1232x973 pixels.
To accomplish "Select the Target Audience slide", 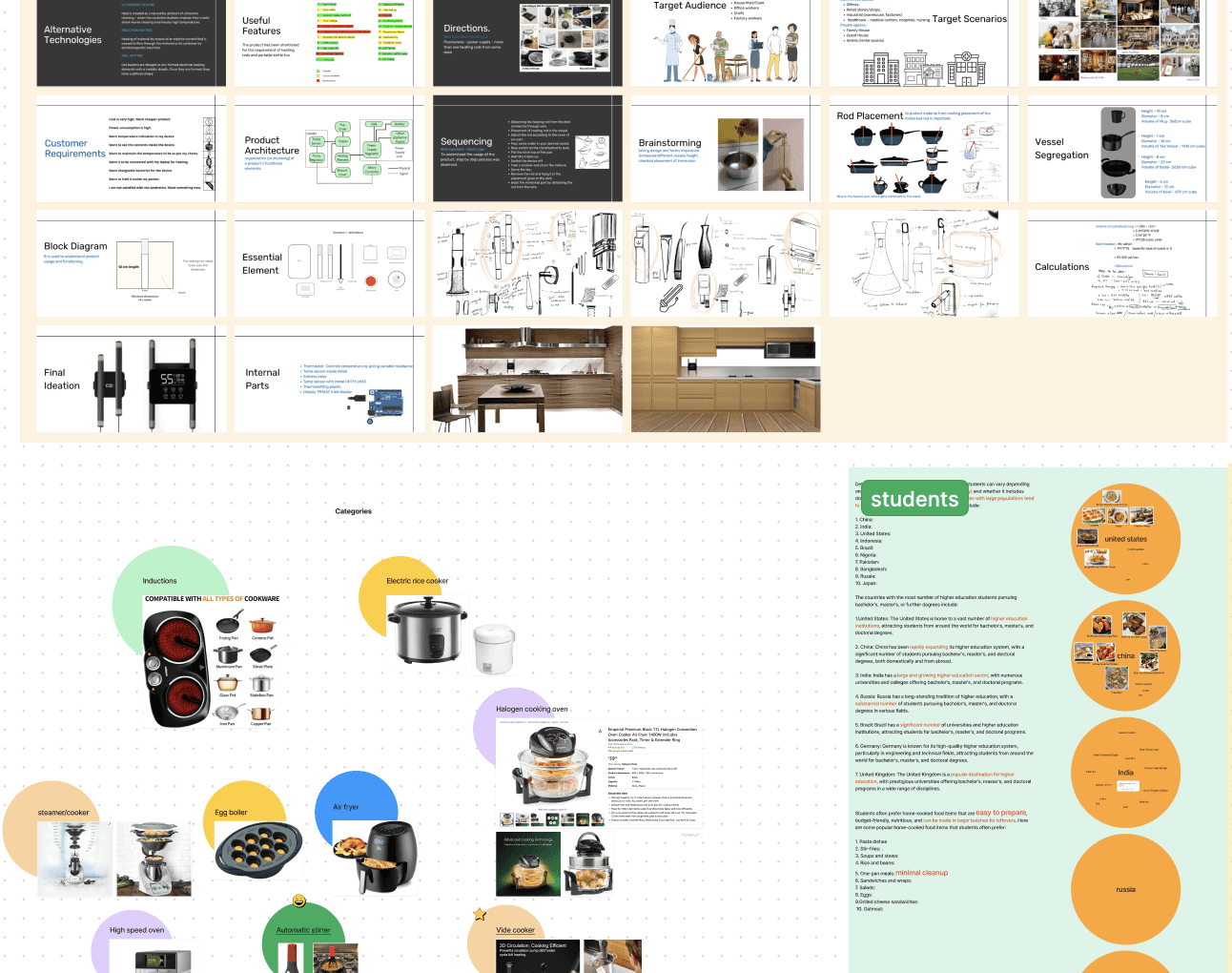I will 726,43.
